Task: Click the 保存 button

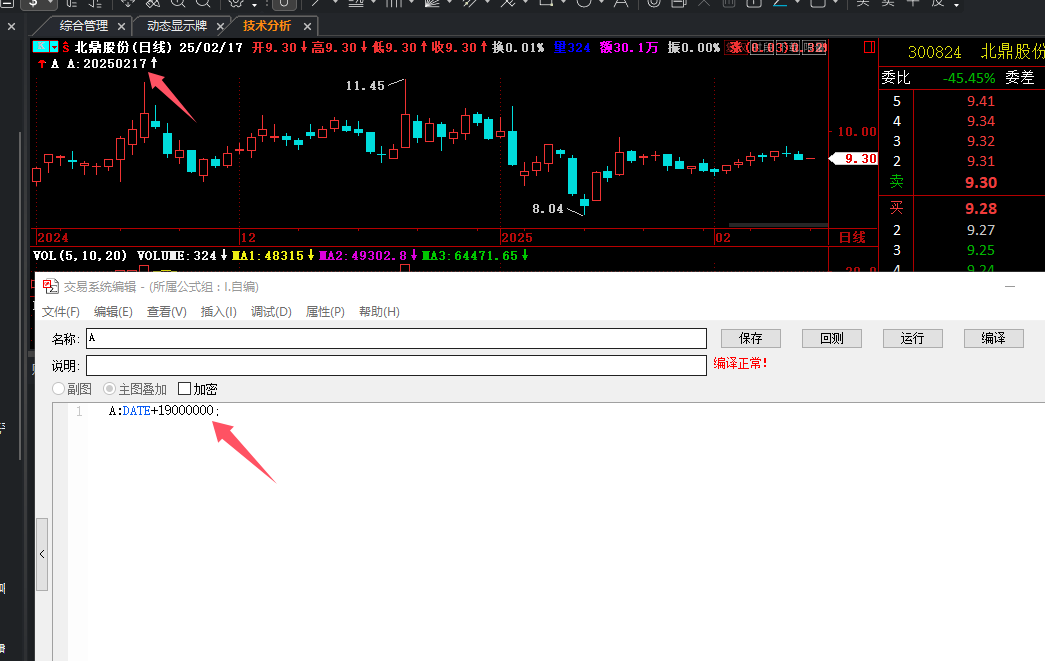Action: coord(750,338)
